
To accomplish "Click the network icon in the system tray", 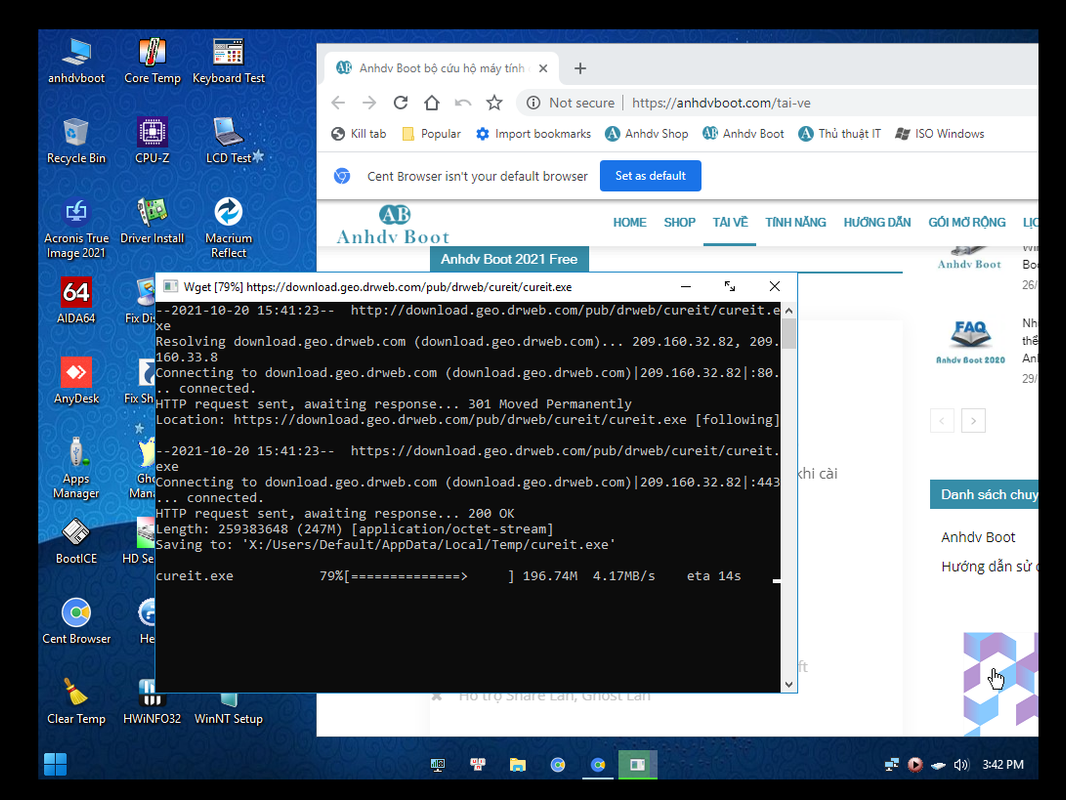I will 891,765.
